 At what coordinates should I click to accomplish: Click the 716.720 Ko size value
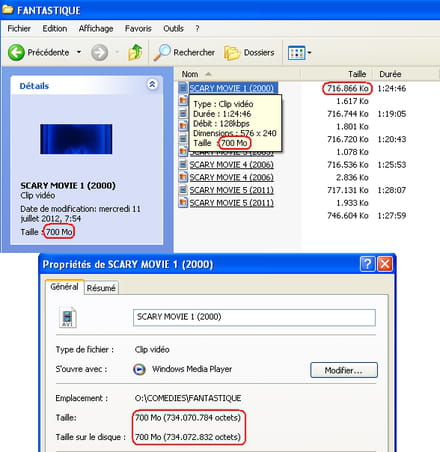[x=347, y=139]
